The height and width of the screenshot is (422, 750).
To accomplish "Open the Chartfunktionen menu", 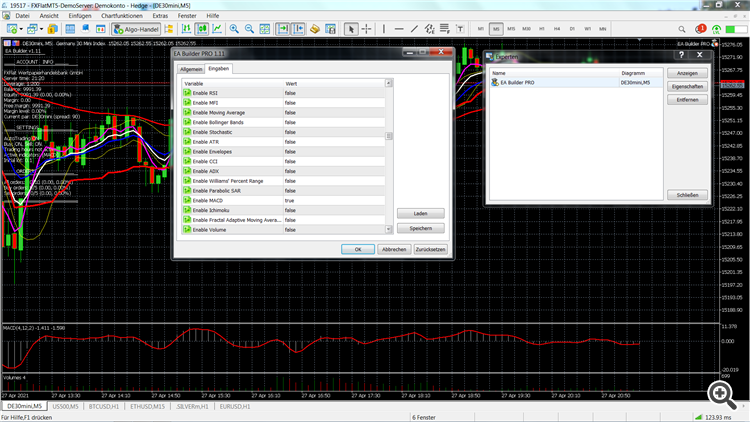I will [x=123, y=16].
